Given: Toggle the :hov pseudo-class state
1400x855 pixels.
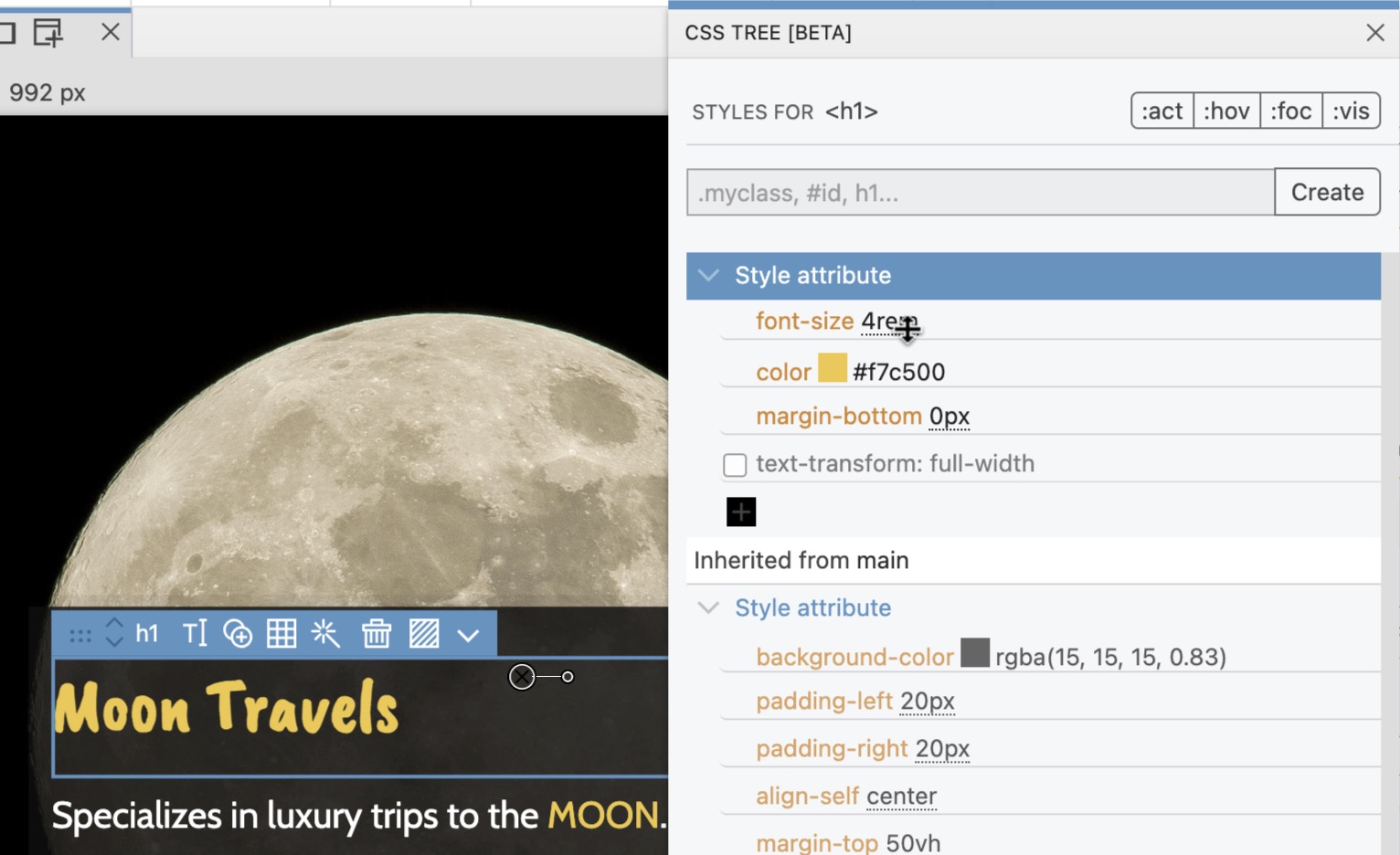Looking at the screenshot, I should tap(1226, 111).
